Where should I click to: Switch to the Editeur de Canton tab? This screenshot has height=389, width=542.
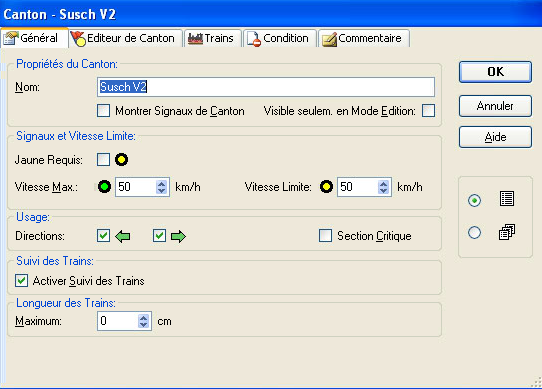pos(126,38)
